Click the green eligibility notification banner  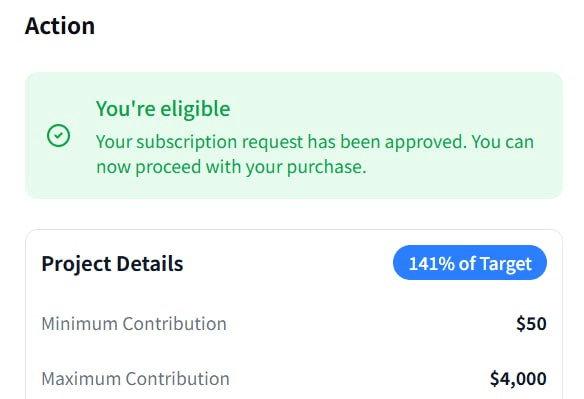pyautogui.click(x=293, y=136)
